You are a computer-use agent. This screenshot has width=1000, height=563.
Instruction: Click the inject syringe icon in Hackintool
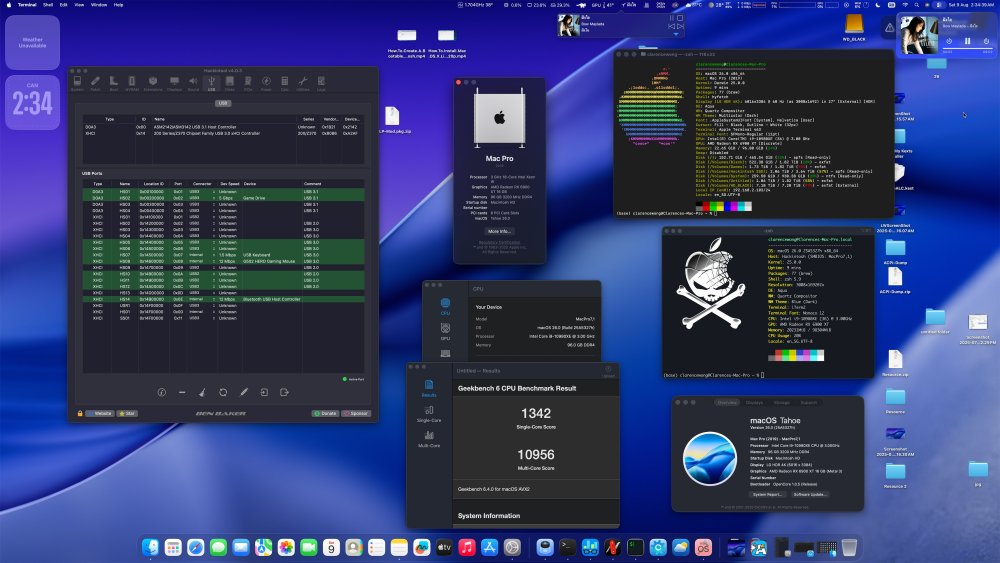click(244, 392)
